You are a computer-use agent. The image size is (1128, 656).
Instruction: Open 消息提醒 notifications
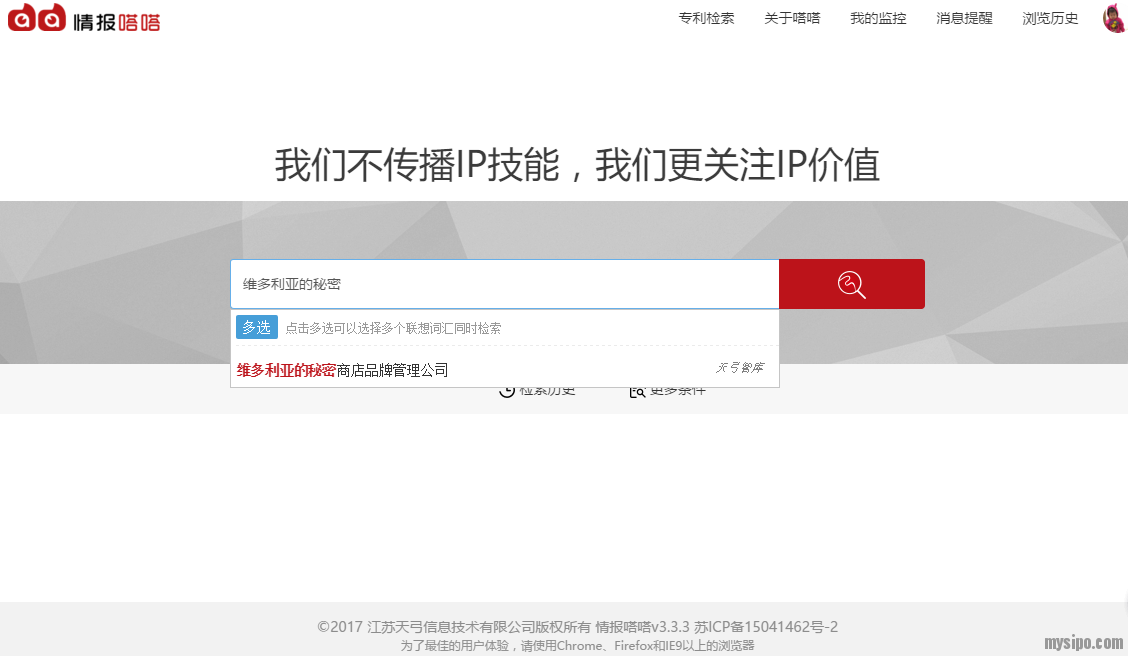[964, 18]
